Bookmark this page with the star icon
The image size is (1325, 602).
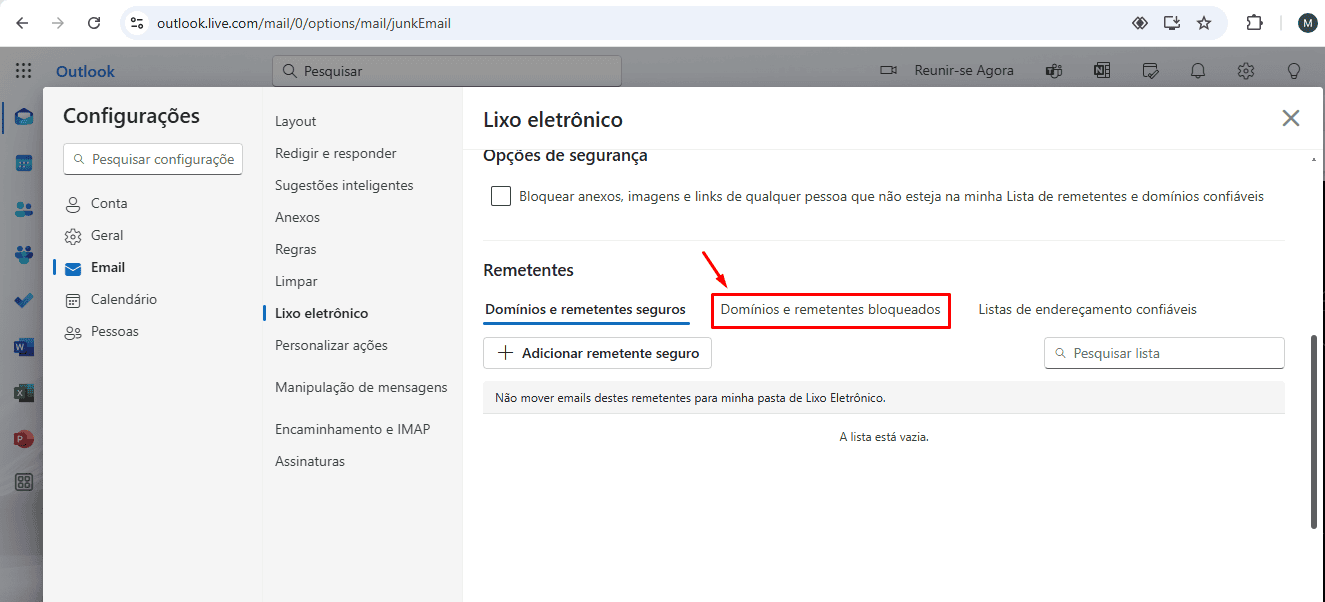pyautogui.click(x=1204, y=22)
